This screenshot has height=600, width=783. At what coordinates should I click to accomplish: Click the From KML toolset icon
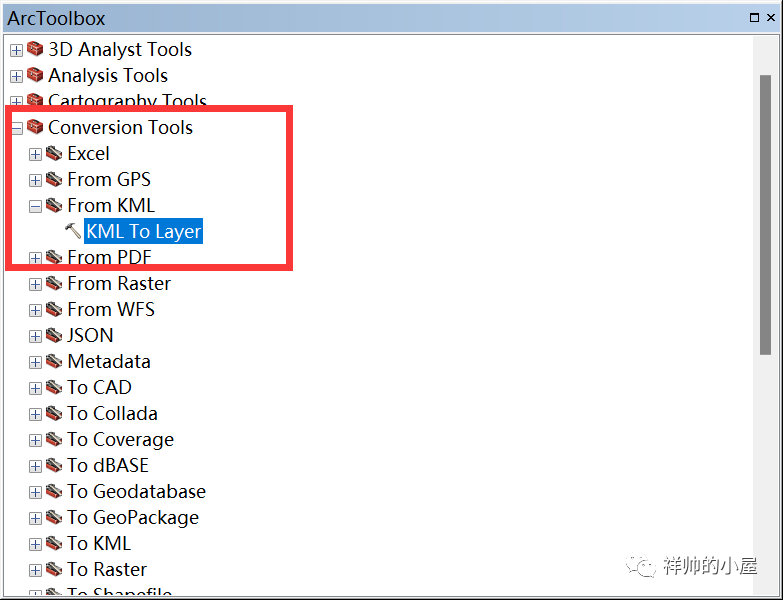click(54, 205)
